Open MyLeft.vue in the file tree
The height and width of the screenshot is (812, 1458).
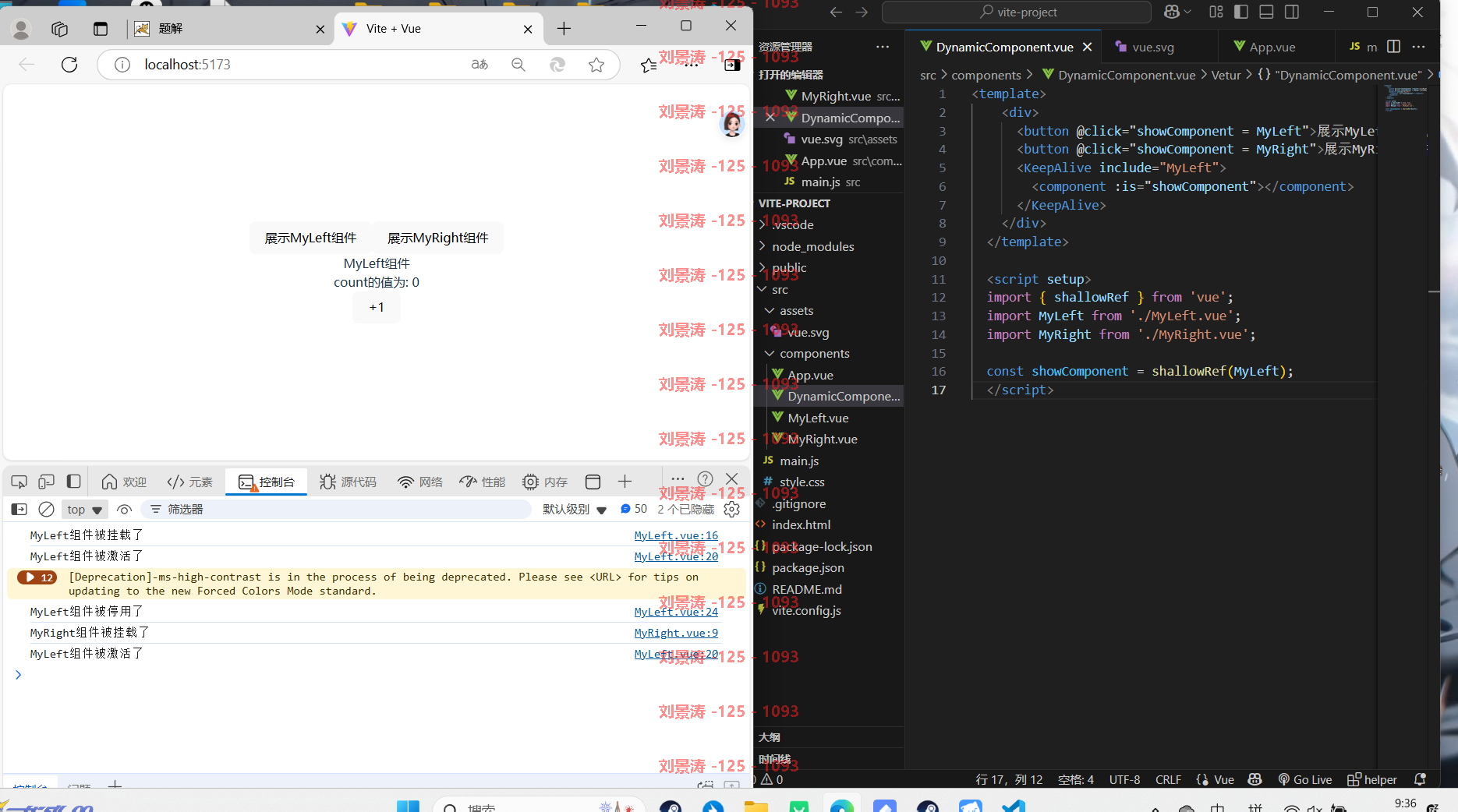point(818,418)
